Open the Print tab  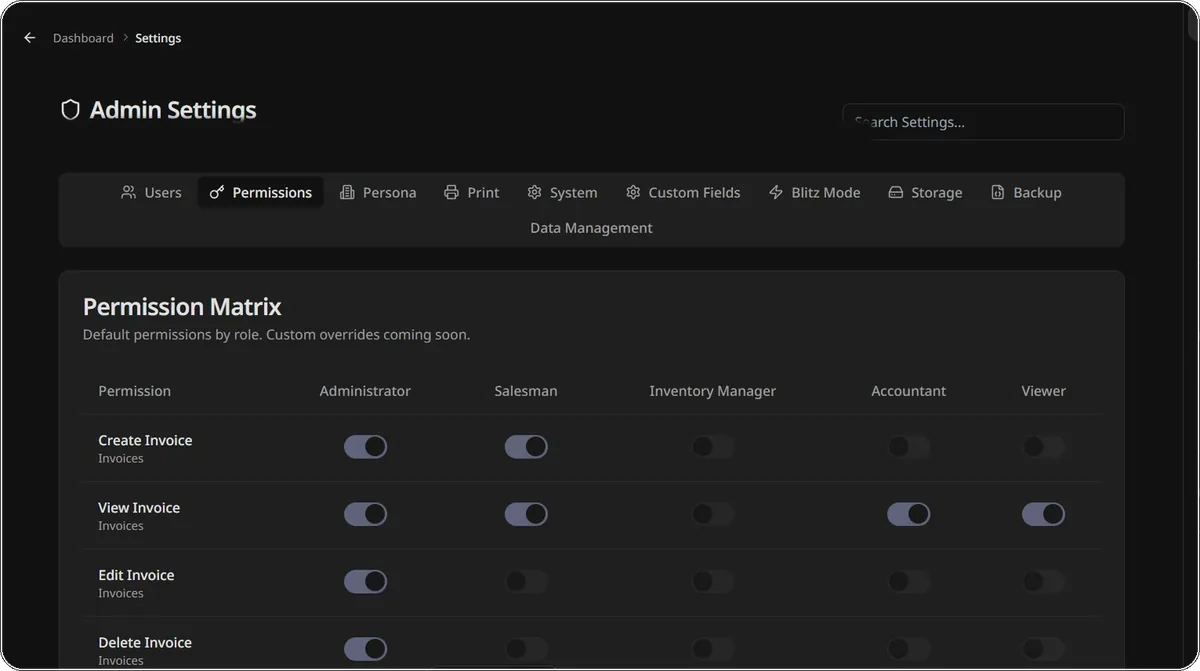471,192
